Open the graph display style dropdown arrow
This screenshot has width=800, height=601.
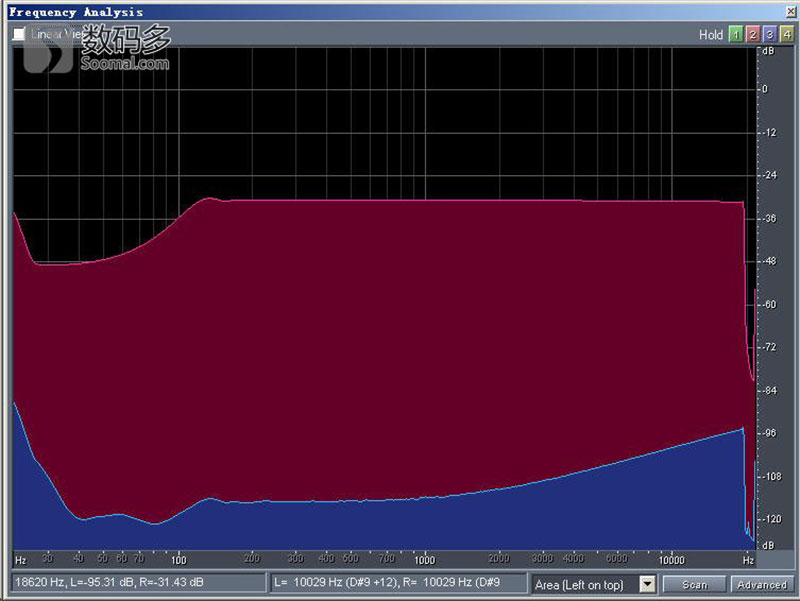point(646,584)
